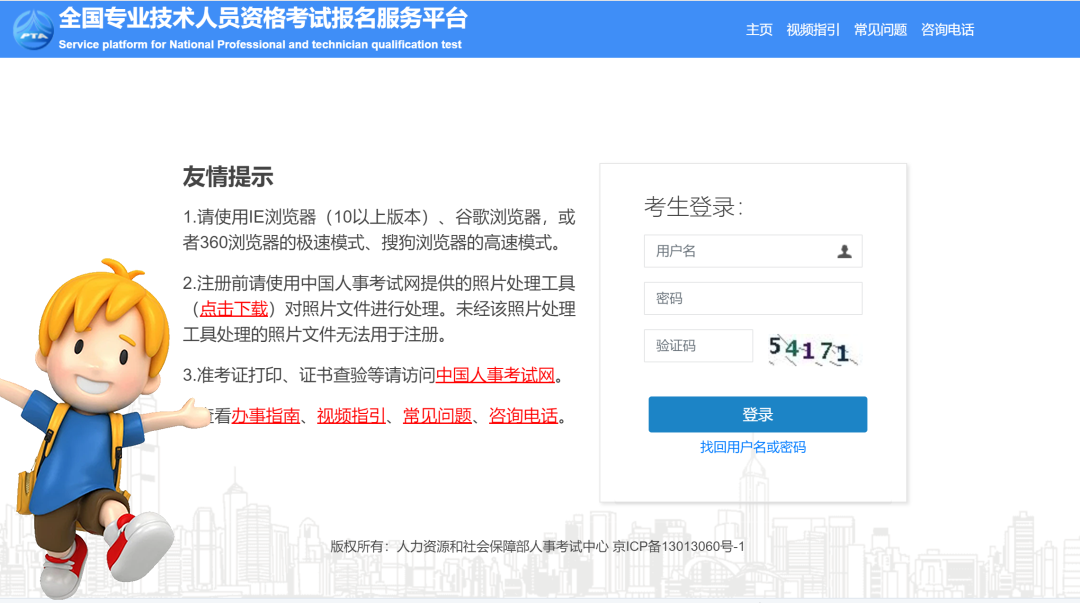Click the 验证码 captcha input field

tap(698, 345)
